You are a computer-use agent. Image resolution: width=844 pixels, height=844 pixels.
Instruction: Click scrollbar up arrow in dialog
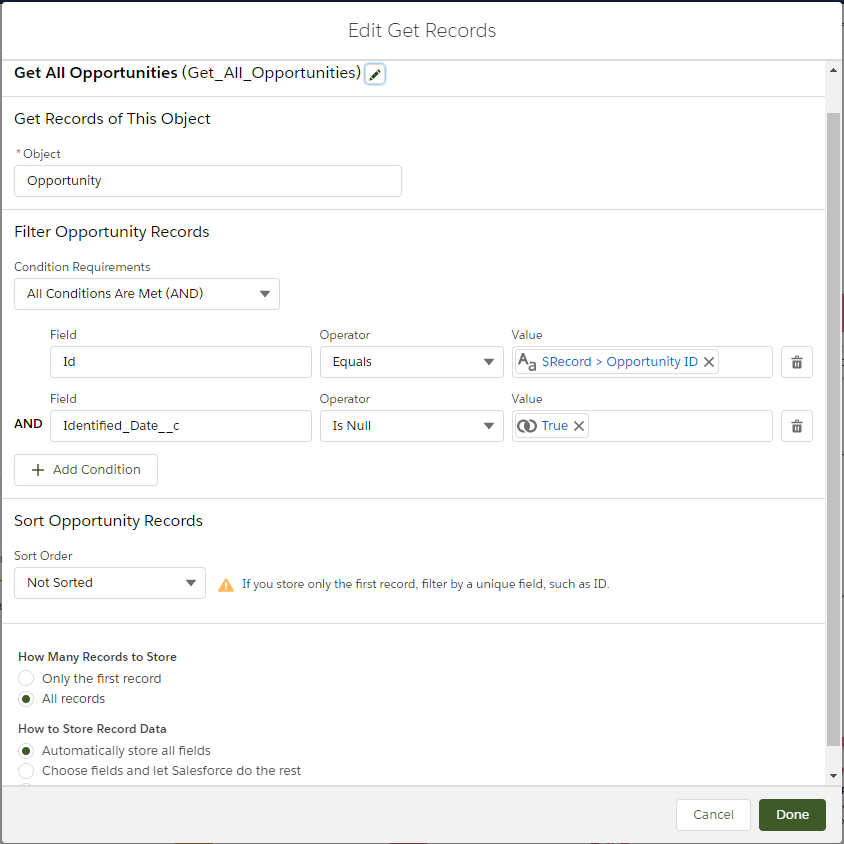click(833, 70)
